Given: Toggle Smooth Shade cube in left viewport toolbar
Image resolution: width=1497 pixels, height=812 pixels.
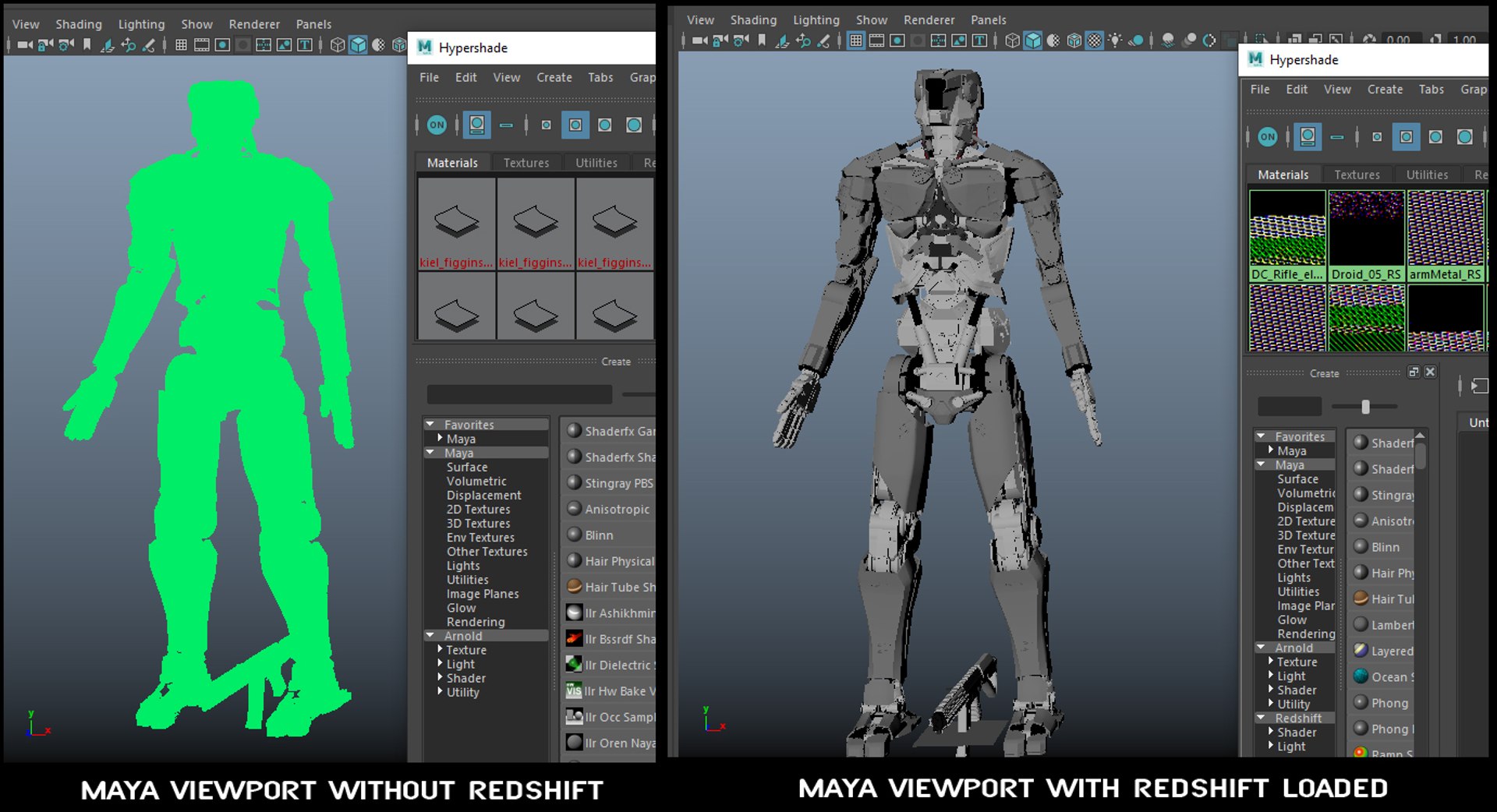Looking at the screenshot, I should coord(358,45).
